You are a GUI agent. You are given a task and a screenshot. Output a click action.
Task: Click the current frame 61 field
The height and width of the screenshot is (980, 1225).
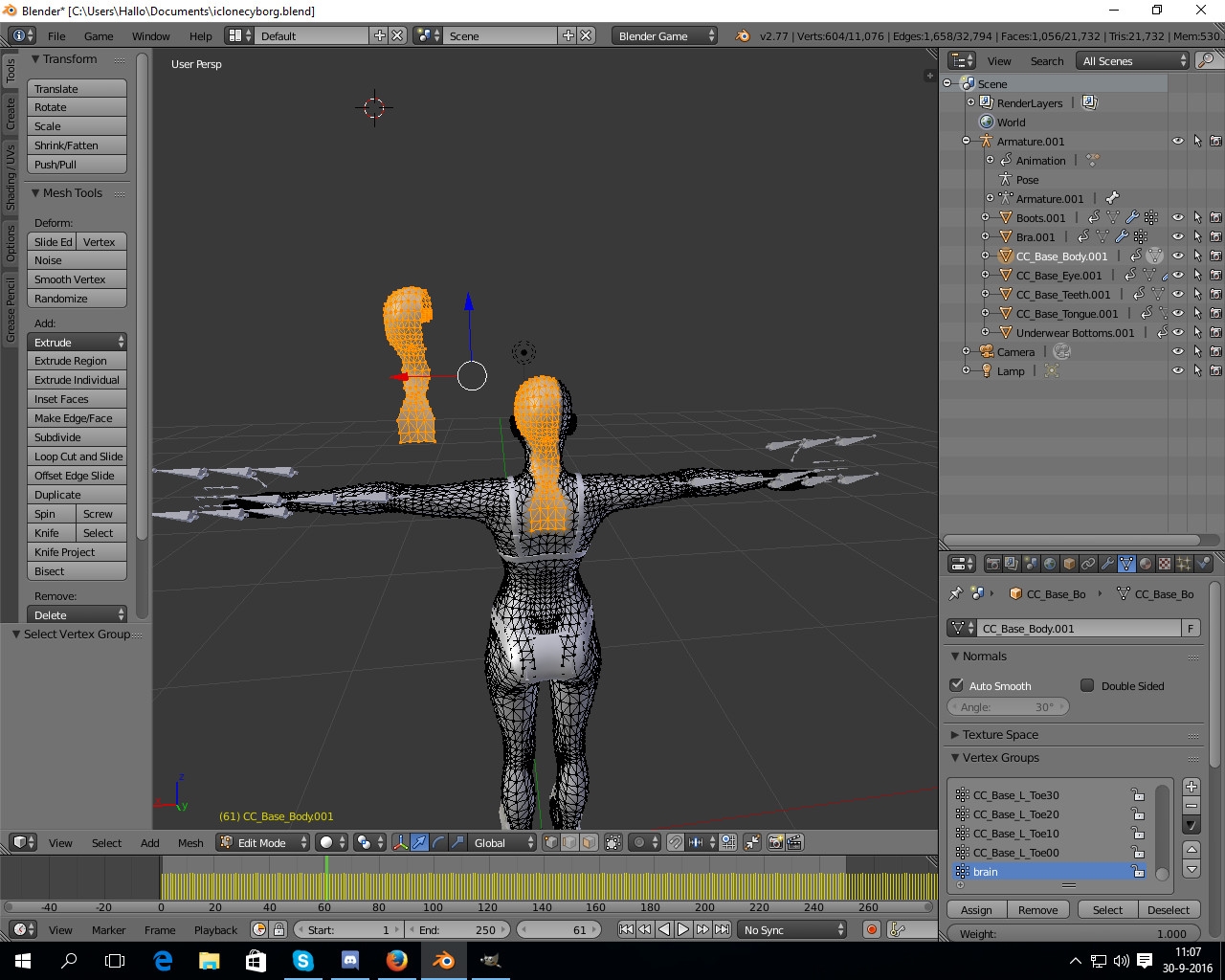[560, 929]
